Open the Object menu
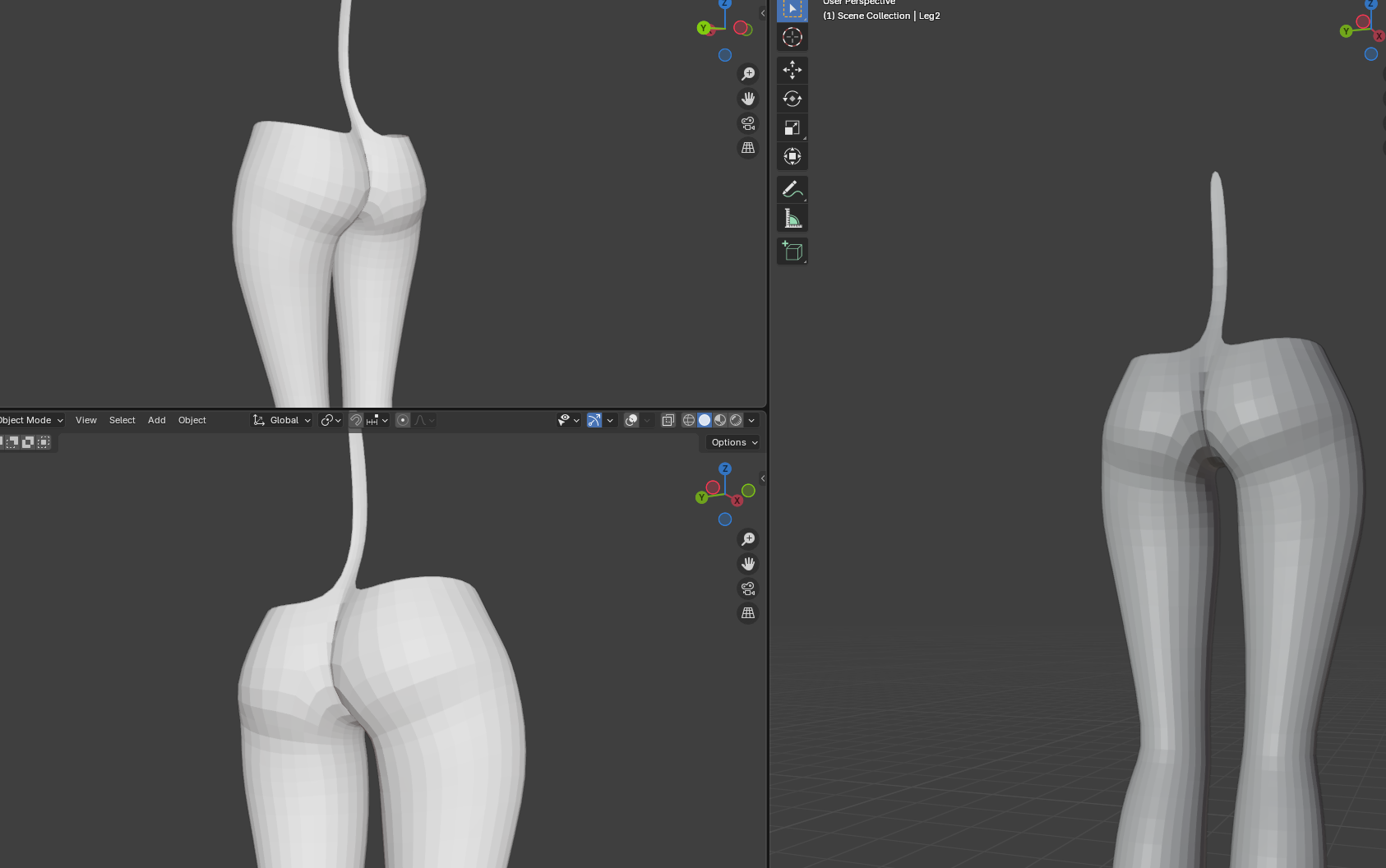Screen dimensions: 1386x868 (192, 420)
